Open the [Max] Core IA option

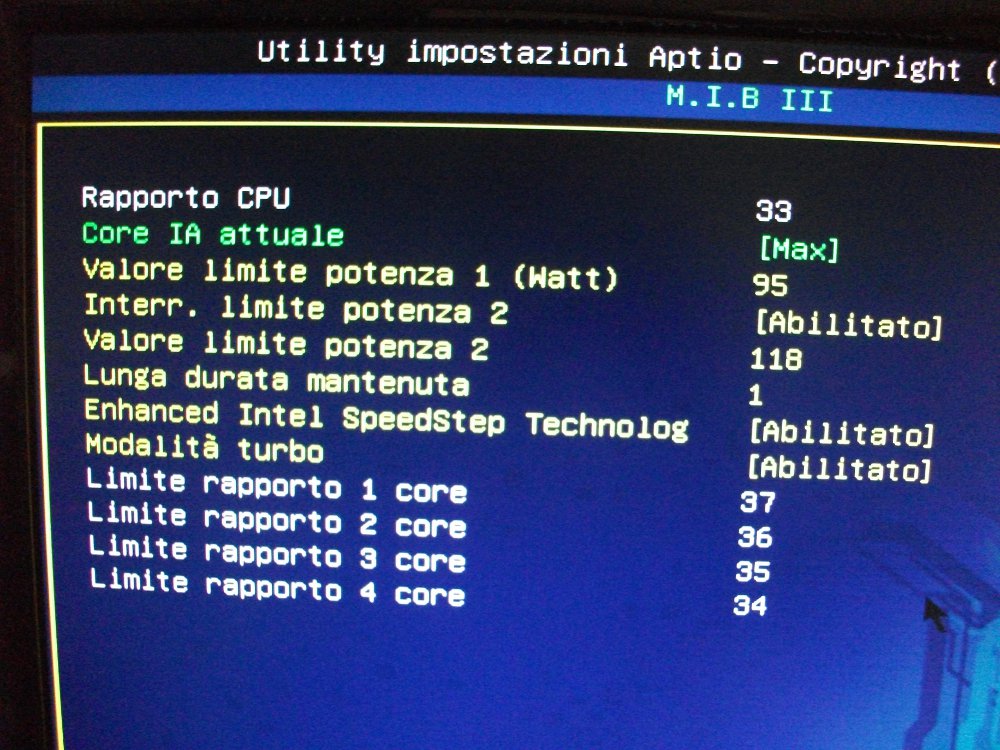(799, 249)
